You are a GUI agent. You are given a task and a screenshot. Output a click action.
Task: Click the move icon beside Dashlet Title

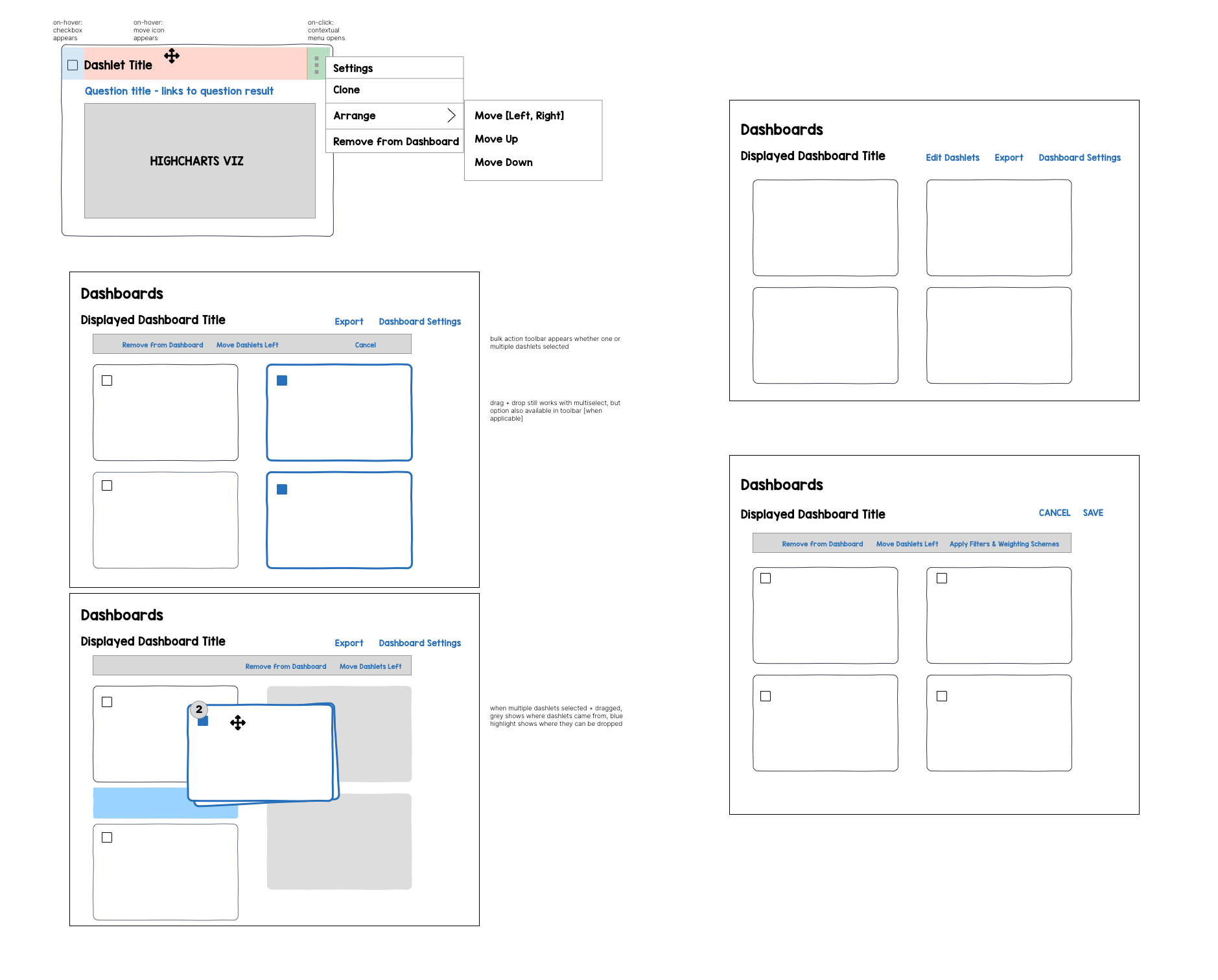(172, 56)
